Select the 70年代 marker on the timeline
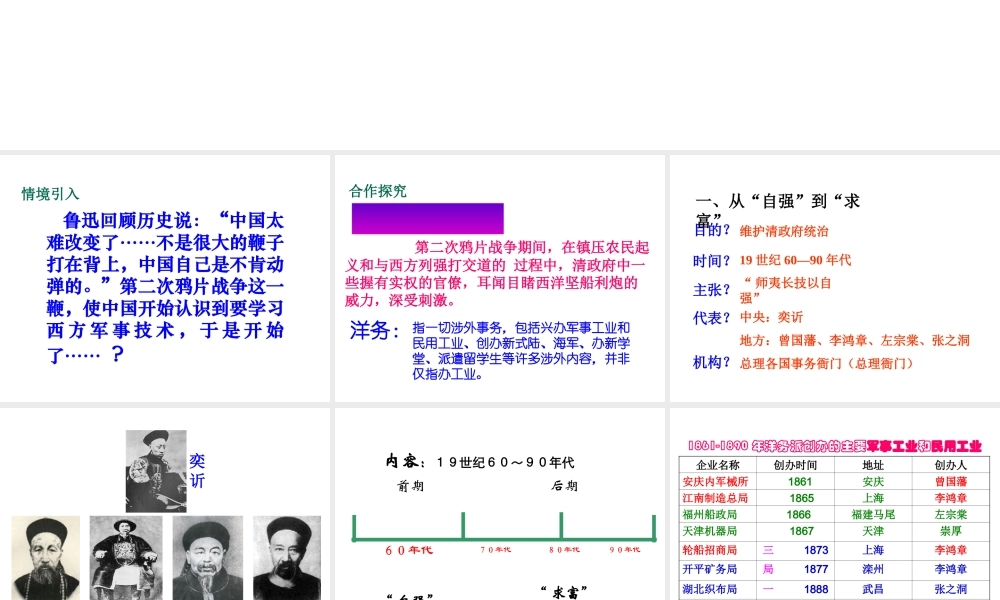The width and height of the screenshot is (1000, 600). click(495, 549)
